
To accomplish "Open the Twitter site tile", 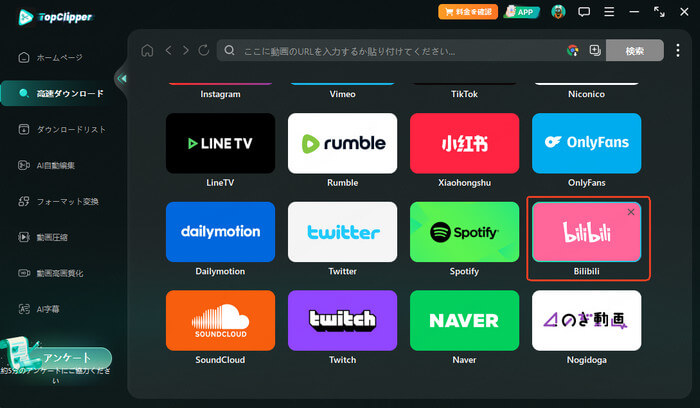I will [x=342, y=232].
